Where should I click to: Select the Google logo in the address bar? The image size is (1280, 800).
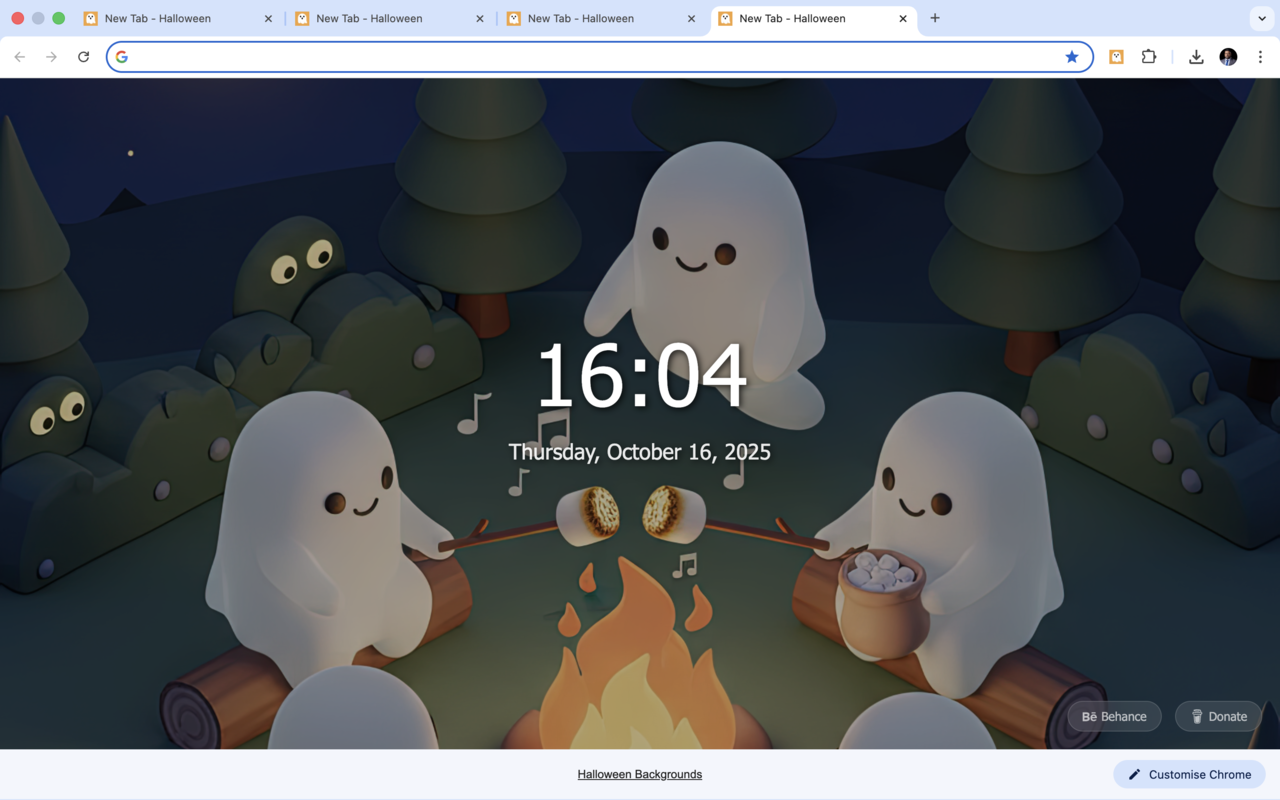pos(121,57)
